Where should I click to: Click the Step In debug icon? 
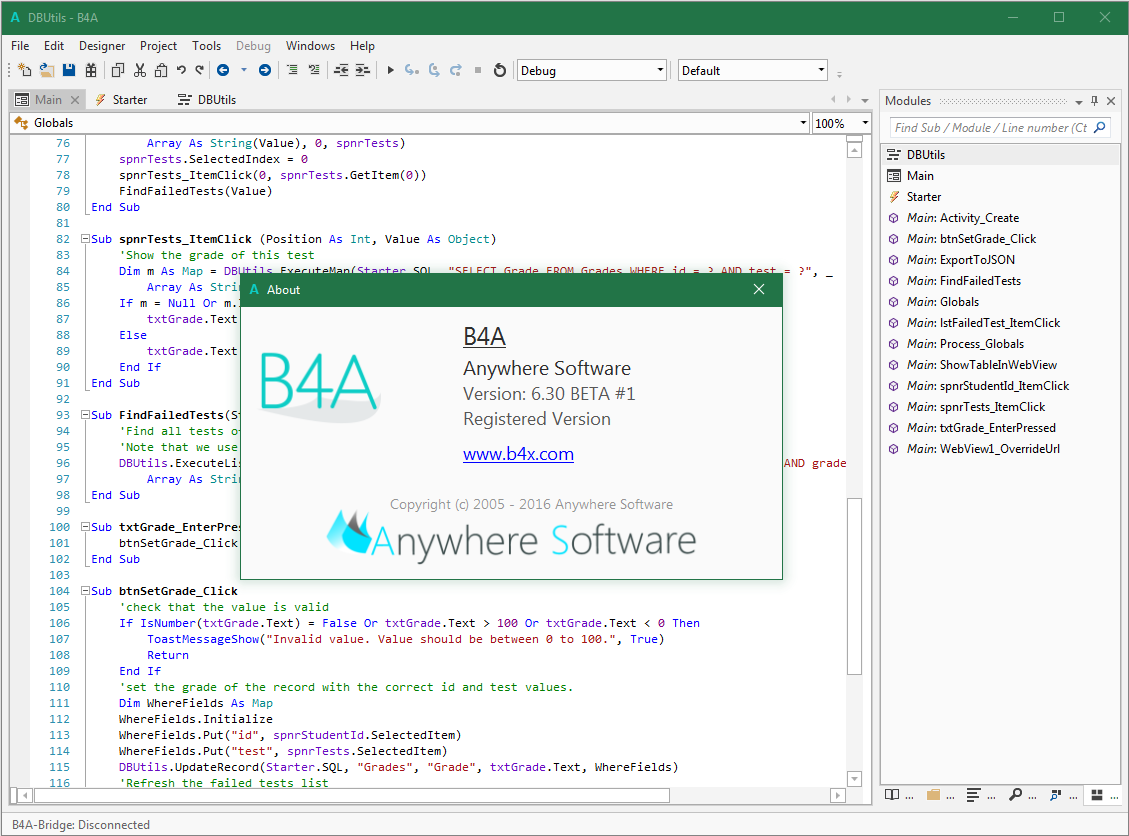pyautogui.click(x=412, y=70)
